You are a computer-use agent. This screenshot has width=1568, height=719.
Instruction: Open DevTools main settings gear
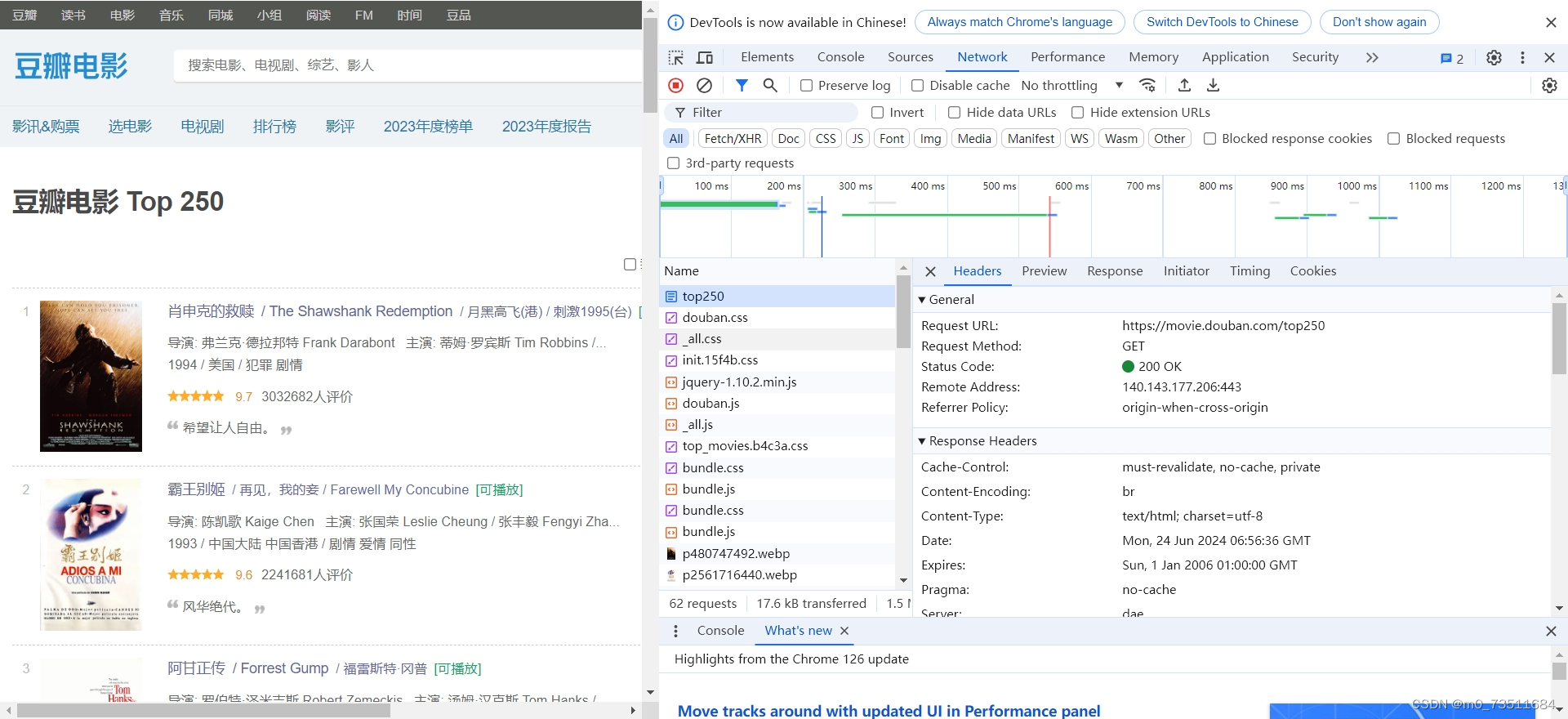1494,57
